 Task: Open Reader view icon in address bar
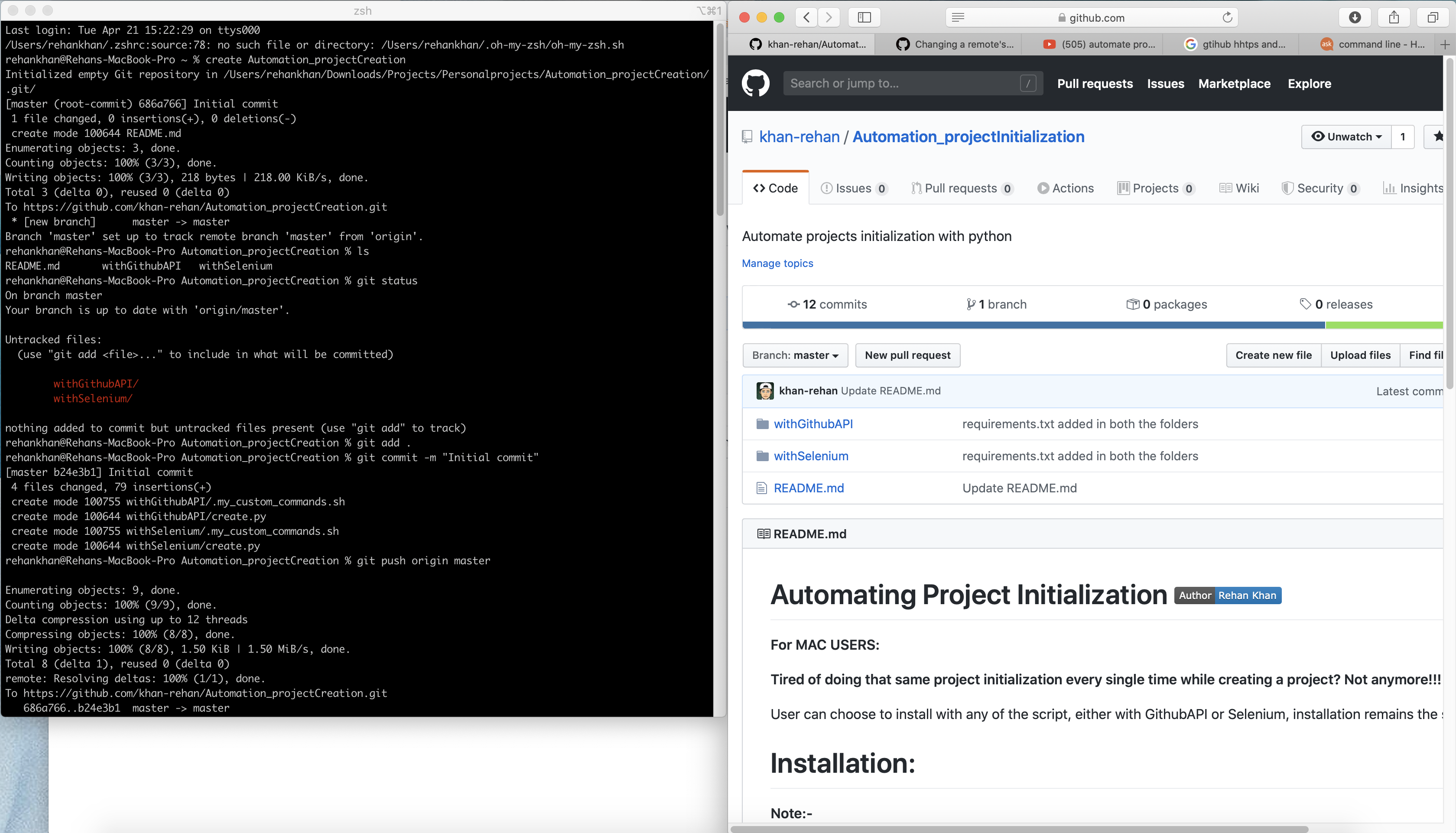tap(958, 17)
